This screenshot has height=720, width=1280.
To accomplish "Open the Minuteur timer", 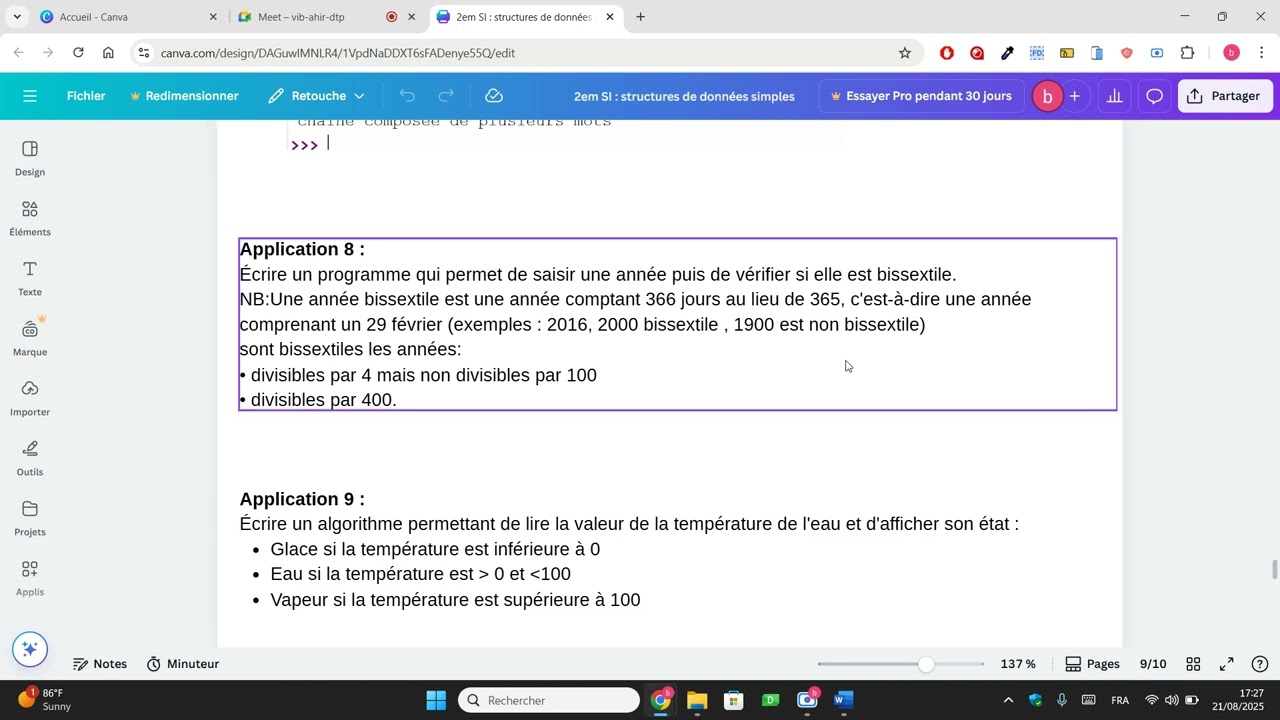I will click(183, 664).
